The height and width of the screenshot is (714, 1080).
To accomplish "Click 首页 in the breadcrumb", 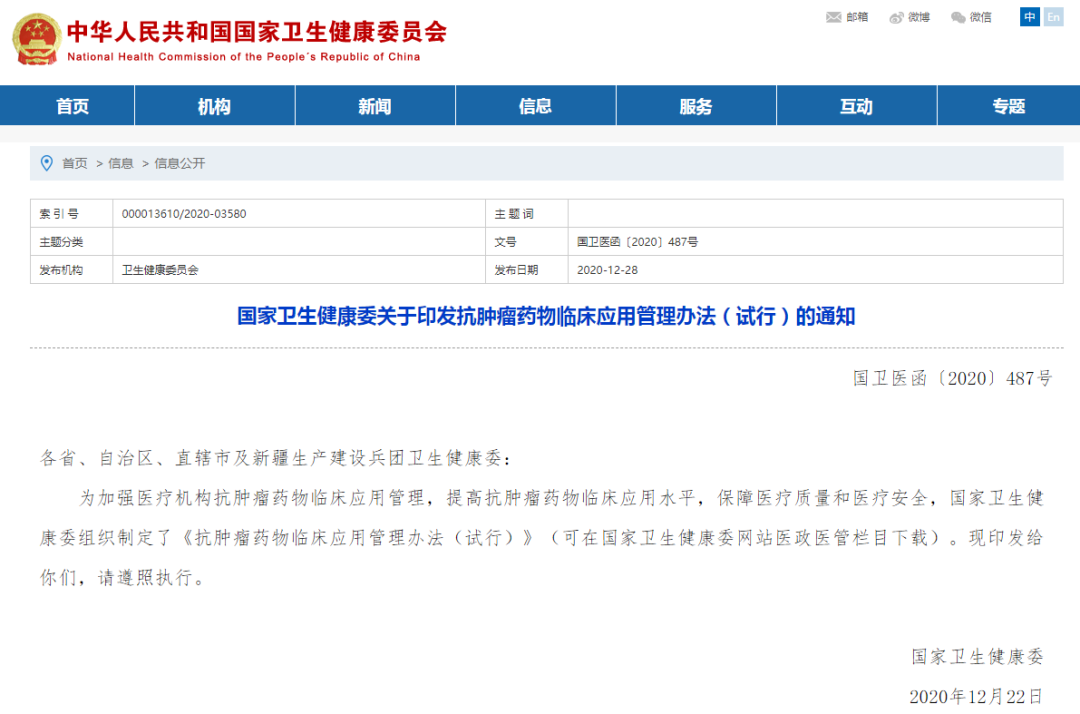I will pos(75,163).
